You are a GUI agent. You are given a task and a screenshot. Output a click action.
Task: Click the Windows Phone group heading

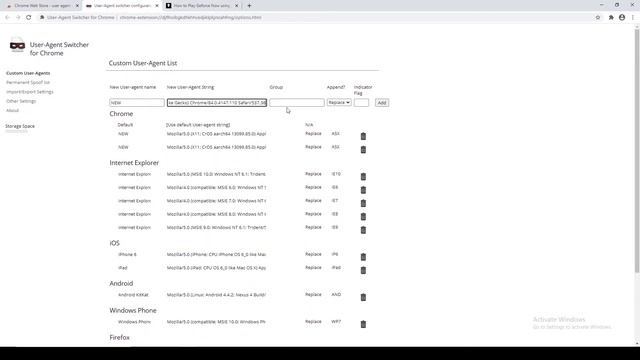point(133,311)
